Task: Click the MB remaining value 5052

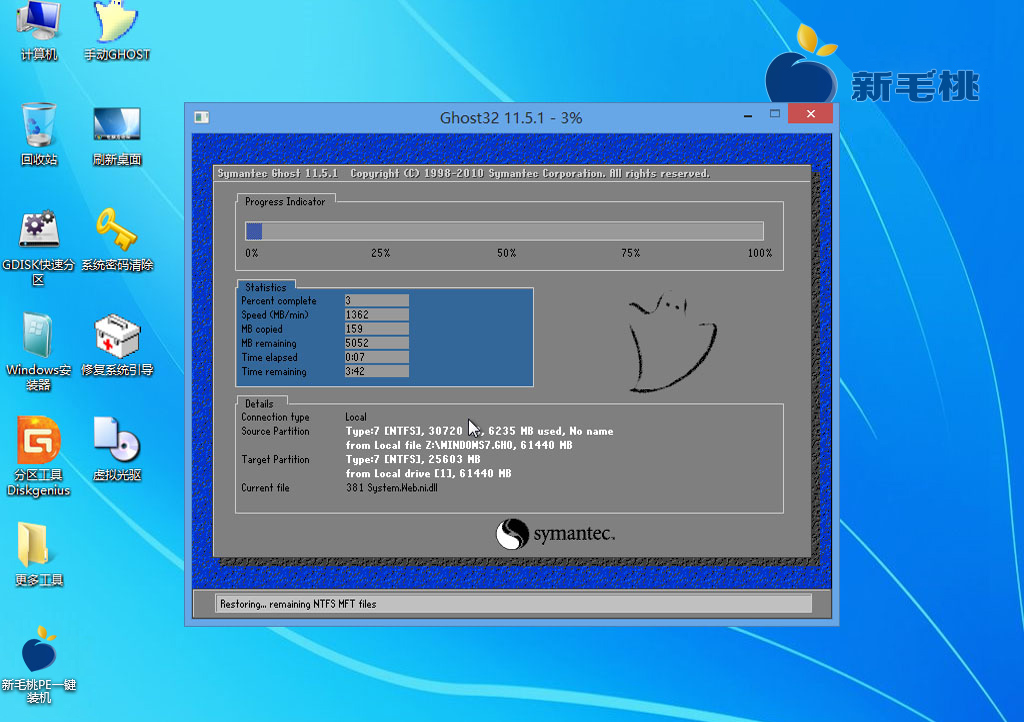Action: pyautogui.click(x=377, y=343)
